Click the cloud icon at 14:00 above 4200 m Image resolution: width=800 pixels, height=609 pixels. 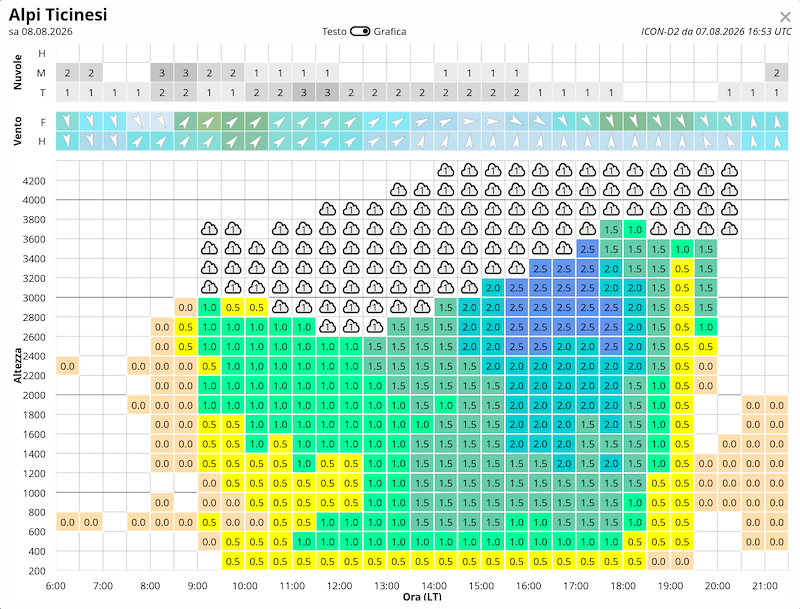click(446, 170)
